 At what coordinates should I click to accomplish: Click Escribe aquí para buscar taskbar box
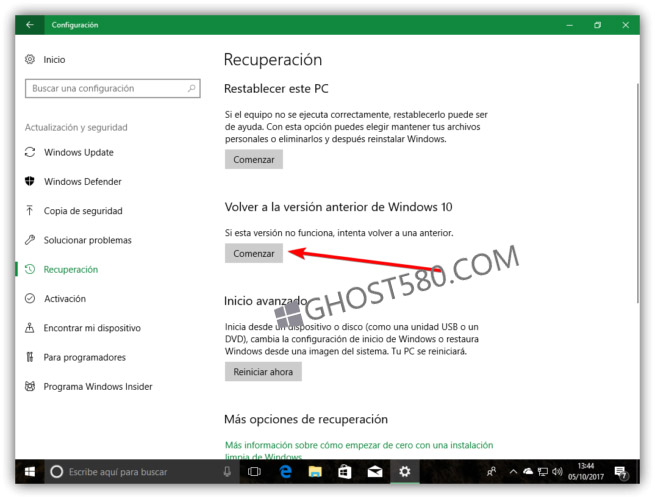pyautogui.click(x=142, y=472)
